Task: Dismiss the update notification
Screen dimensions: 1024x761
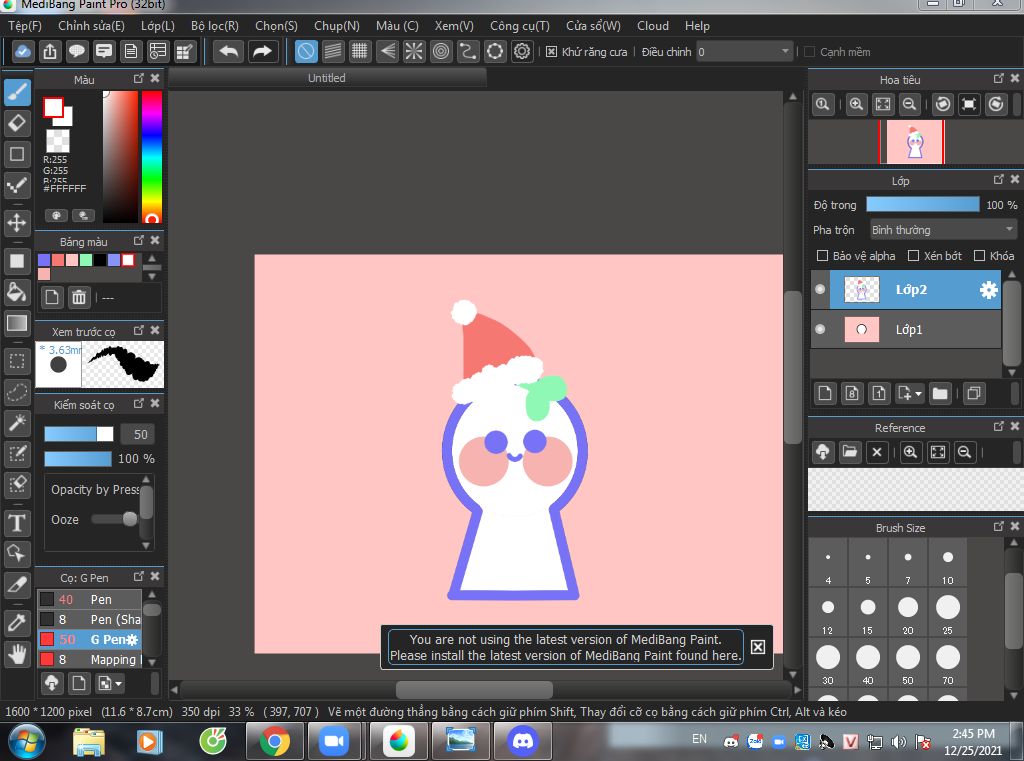Action: (758, 647)
